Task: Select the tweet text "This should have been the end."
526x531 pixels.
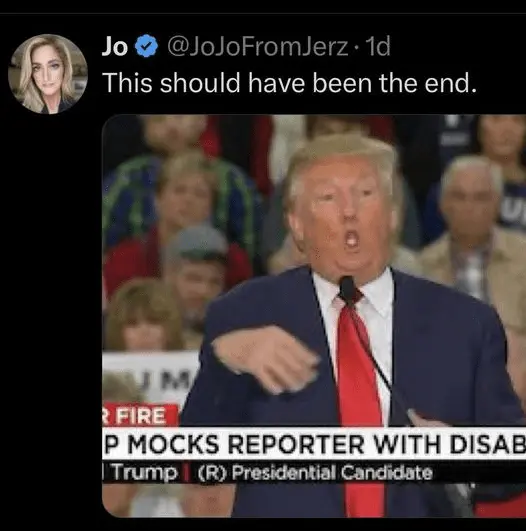Action: point(290,83)
